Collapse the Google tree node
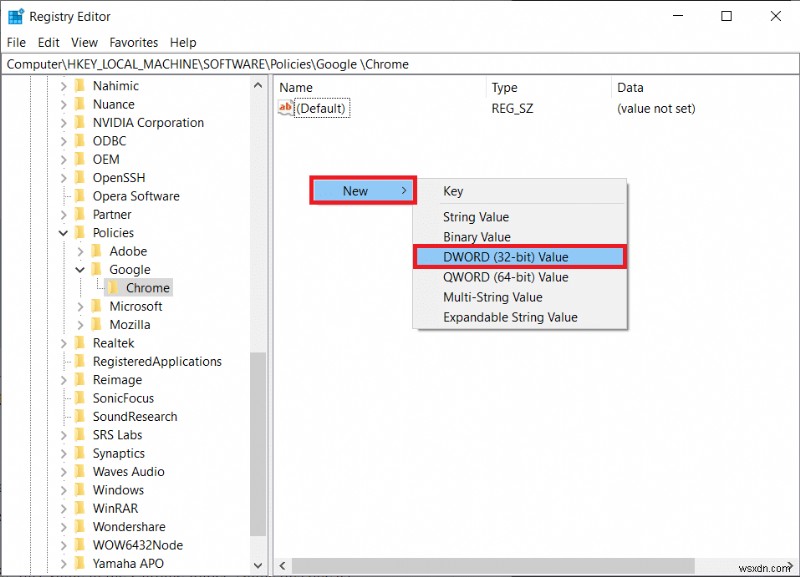 point(79,269)
